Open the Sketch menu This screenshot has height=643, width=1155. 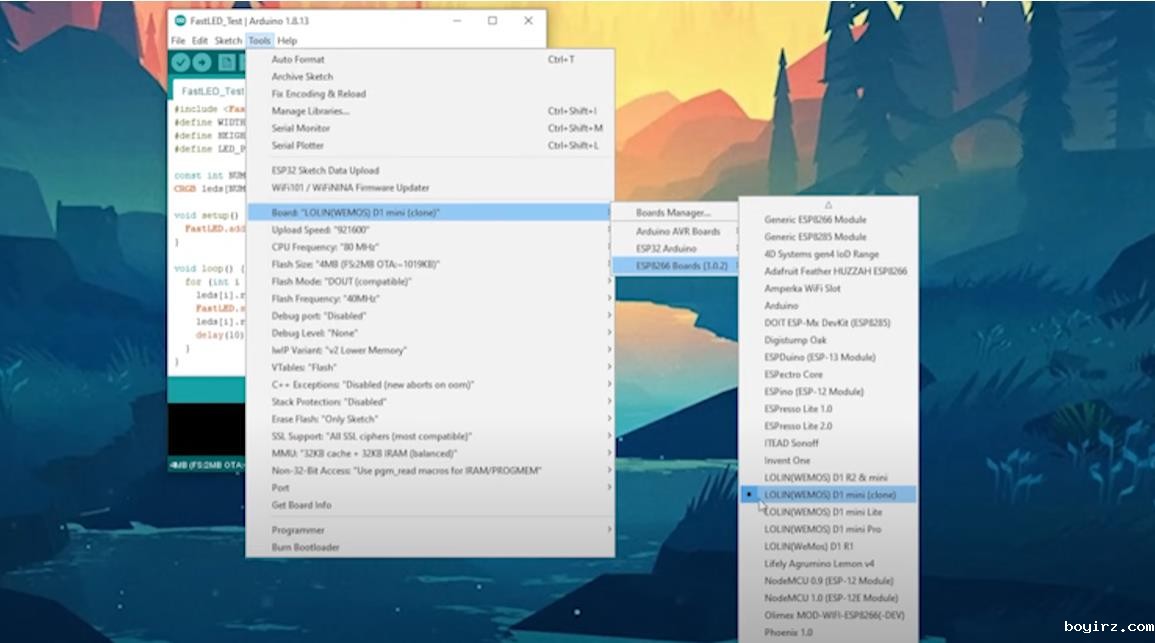coord(228,41)
